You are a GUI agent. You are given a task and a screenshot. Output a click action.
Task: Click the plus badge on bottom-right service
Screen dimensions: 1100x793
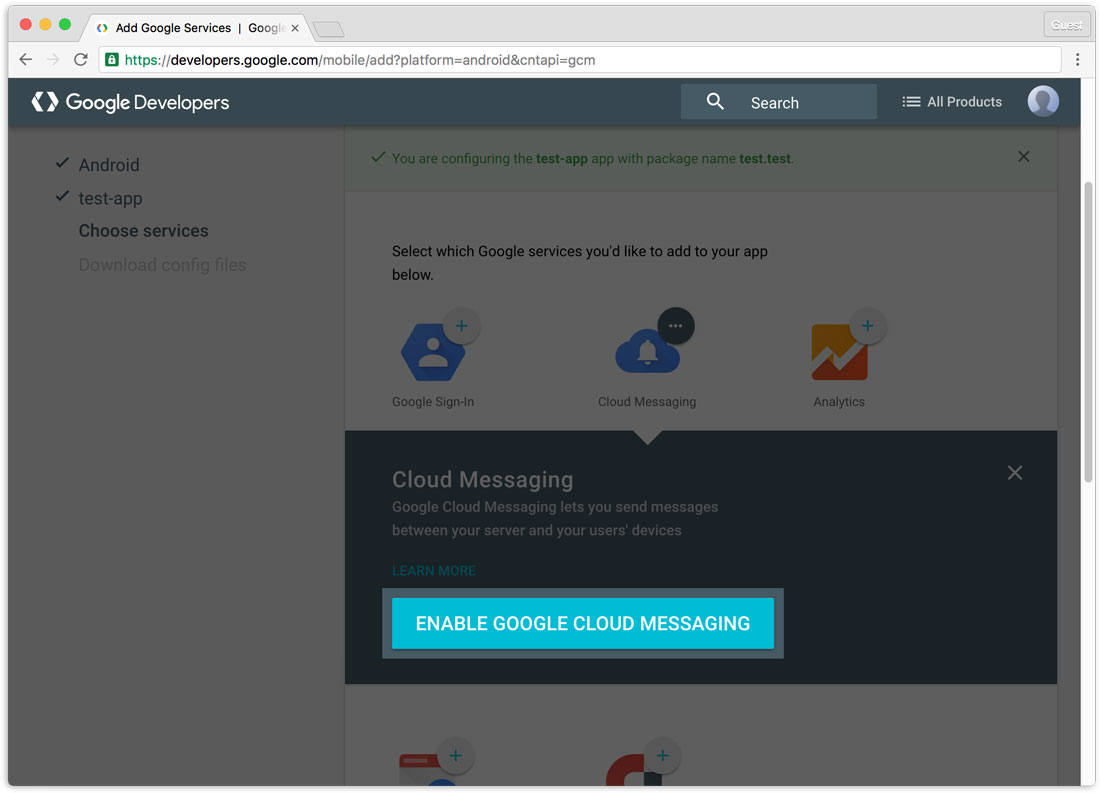coord(662,756)
